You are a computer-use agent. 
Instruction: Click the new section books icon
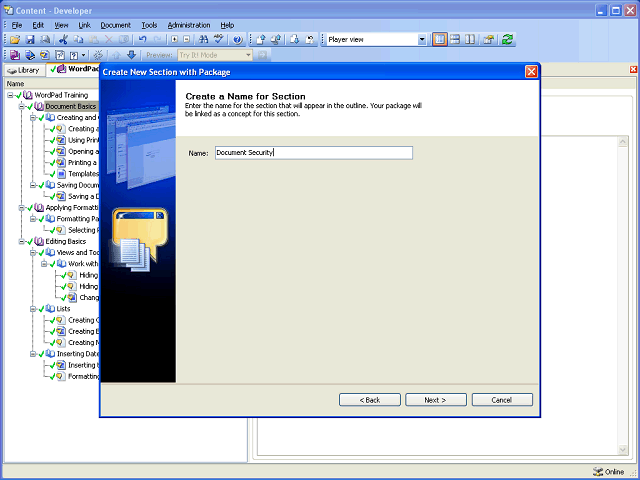[x=30, y=55]
